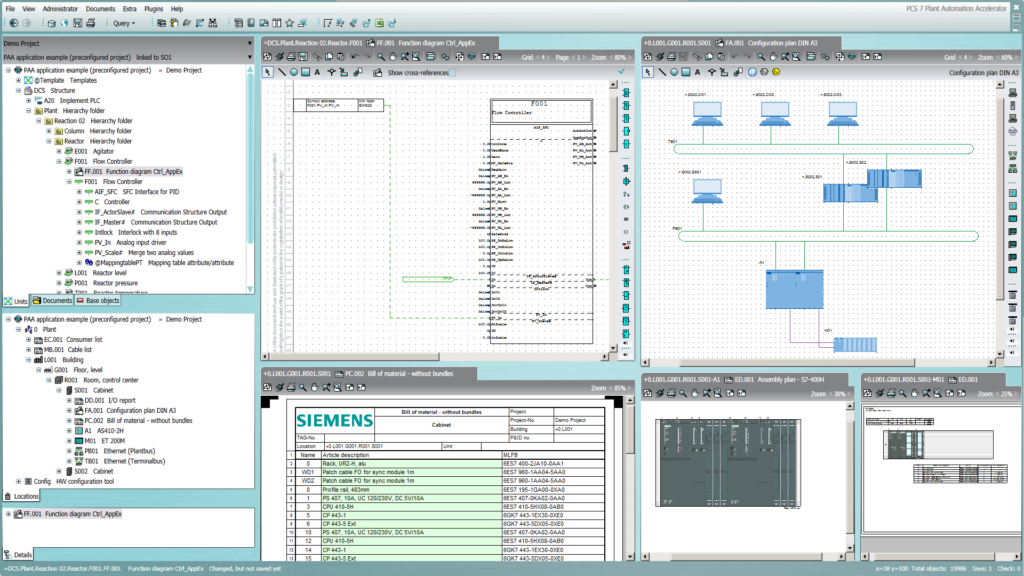Open the Query dropdown in the main toolbar
Viewport: 1024px width, 576px height.
pos(127,25)
